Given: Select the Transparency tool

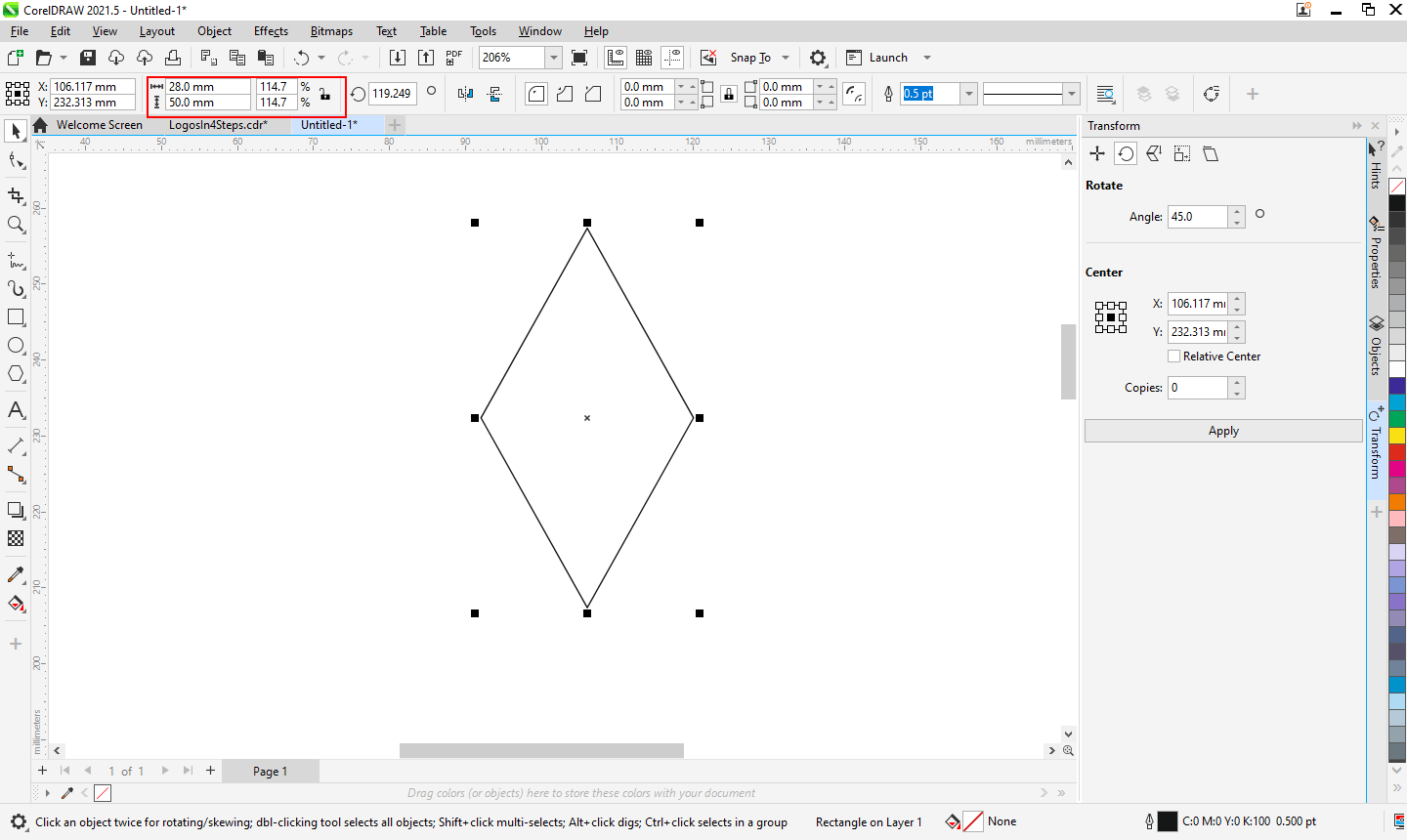Looking at the screenshot, I should pos(16,538).
